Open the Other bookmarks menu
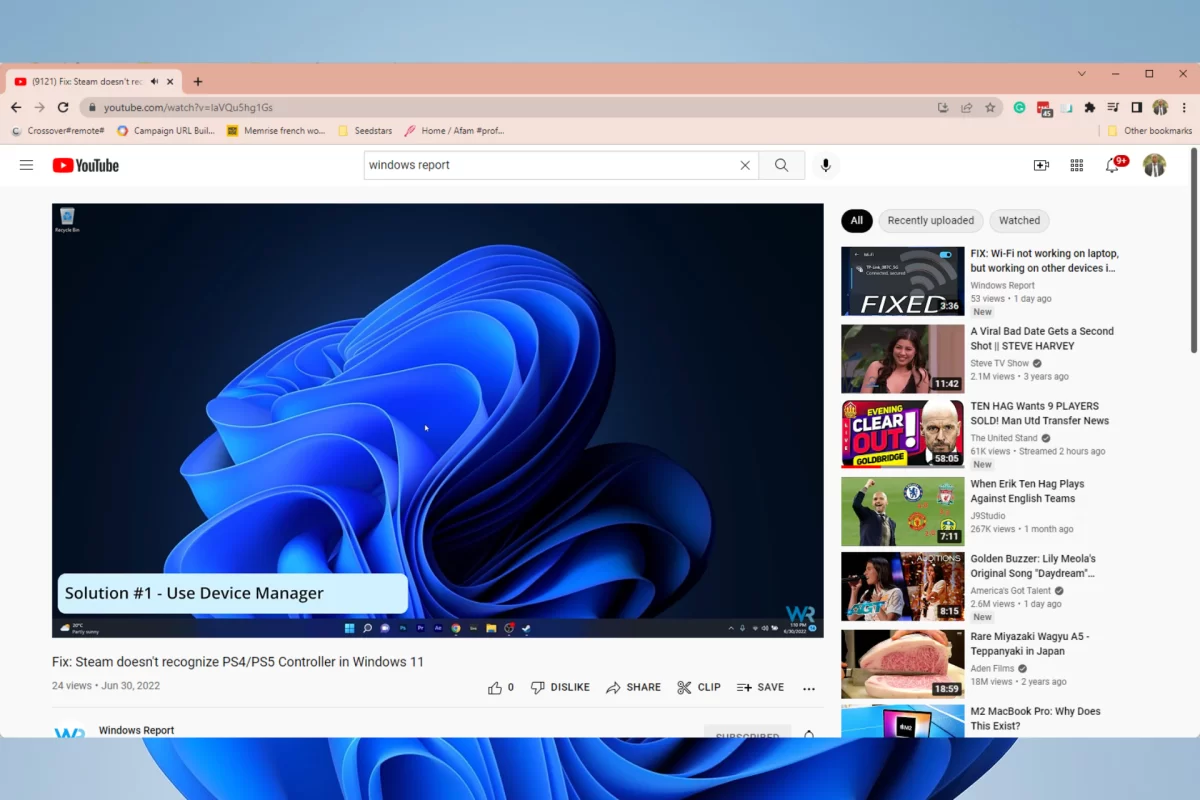This screenshot has width=1200, height=800. 1149,130
